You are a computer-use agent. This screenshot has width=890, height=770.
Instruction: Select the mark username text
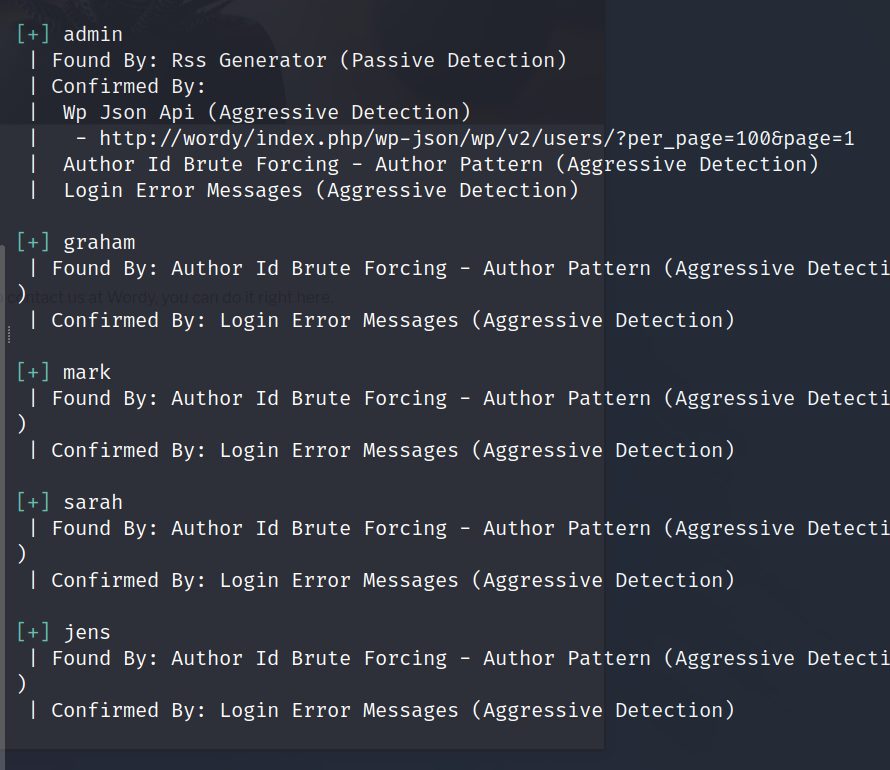87,372
